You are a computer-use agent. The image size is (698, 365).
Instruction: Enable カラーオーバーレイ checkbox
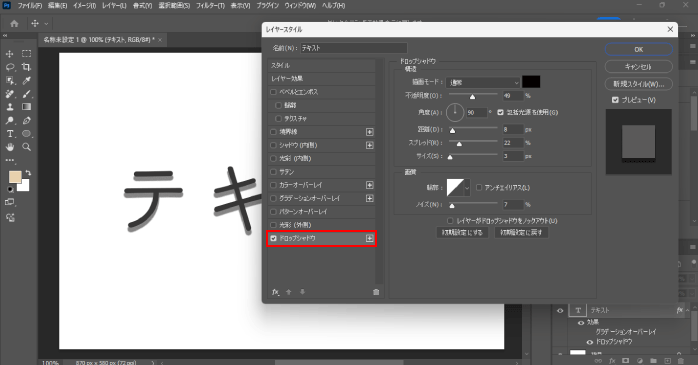(273, 185)
